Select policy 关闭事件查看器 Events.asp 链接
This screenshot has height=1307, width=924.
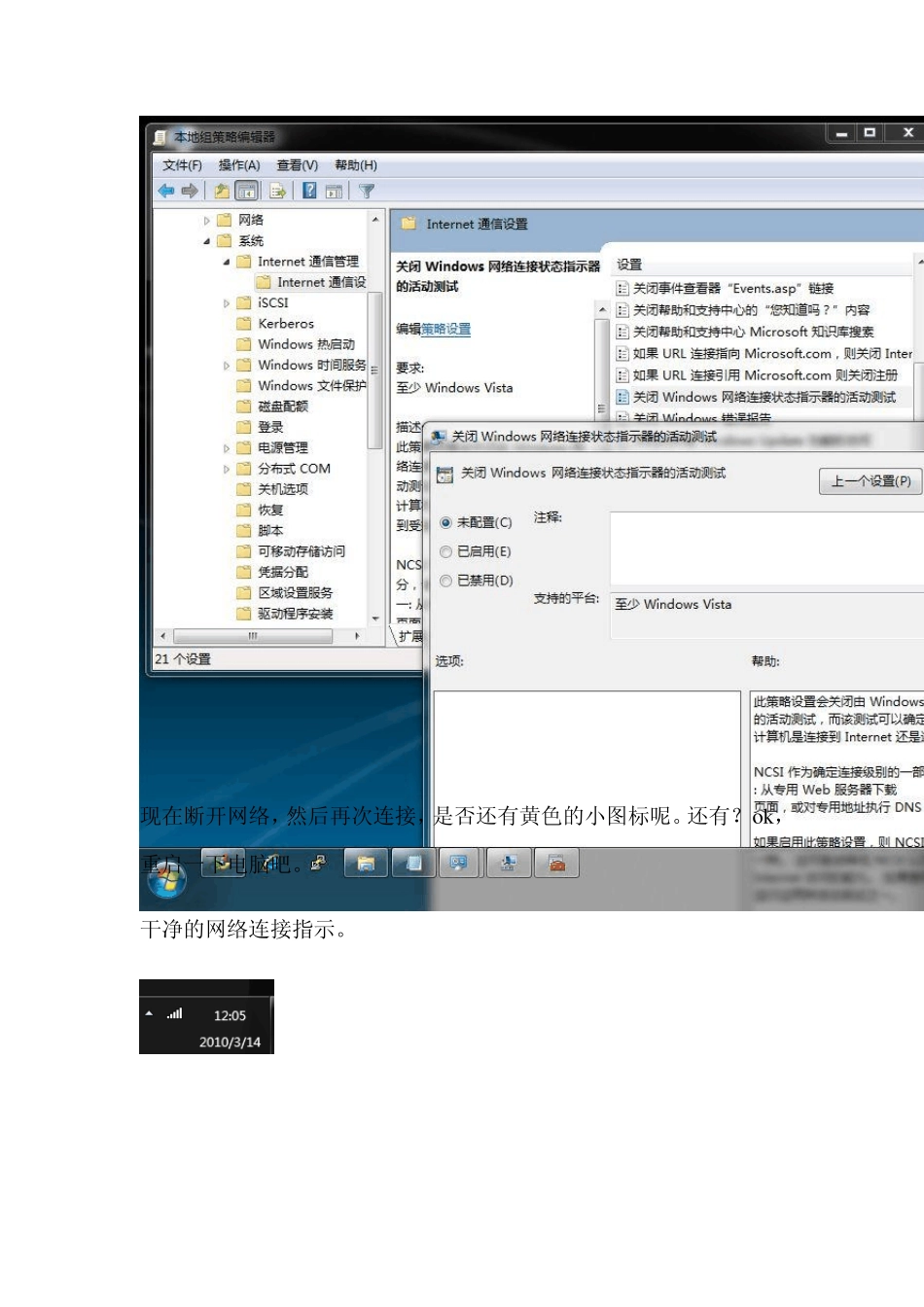pyautogui.click(x=733, y=289)
